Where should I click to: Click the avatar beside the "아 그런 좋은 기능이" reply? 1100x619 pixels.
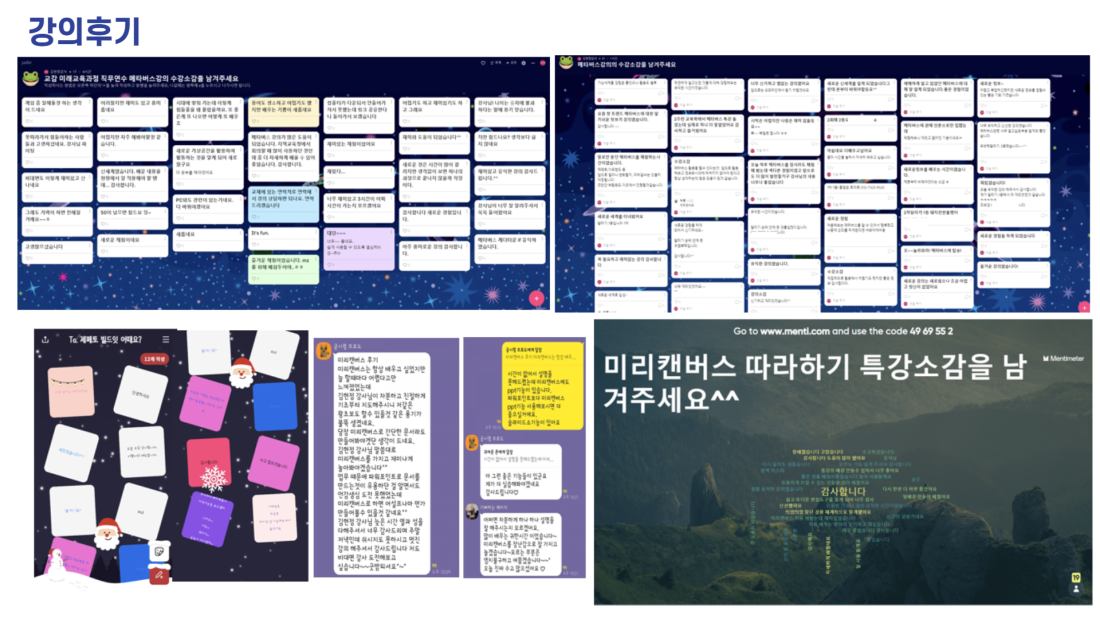473,443
